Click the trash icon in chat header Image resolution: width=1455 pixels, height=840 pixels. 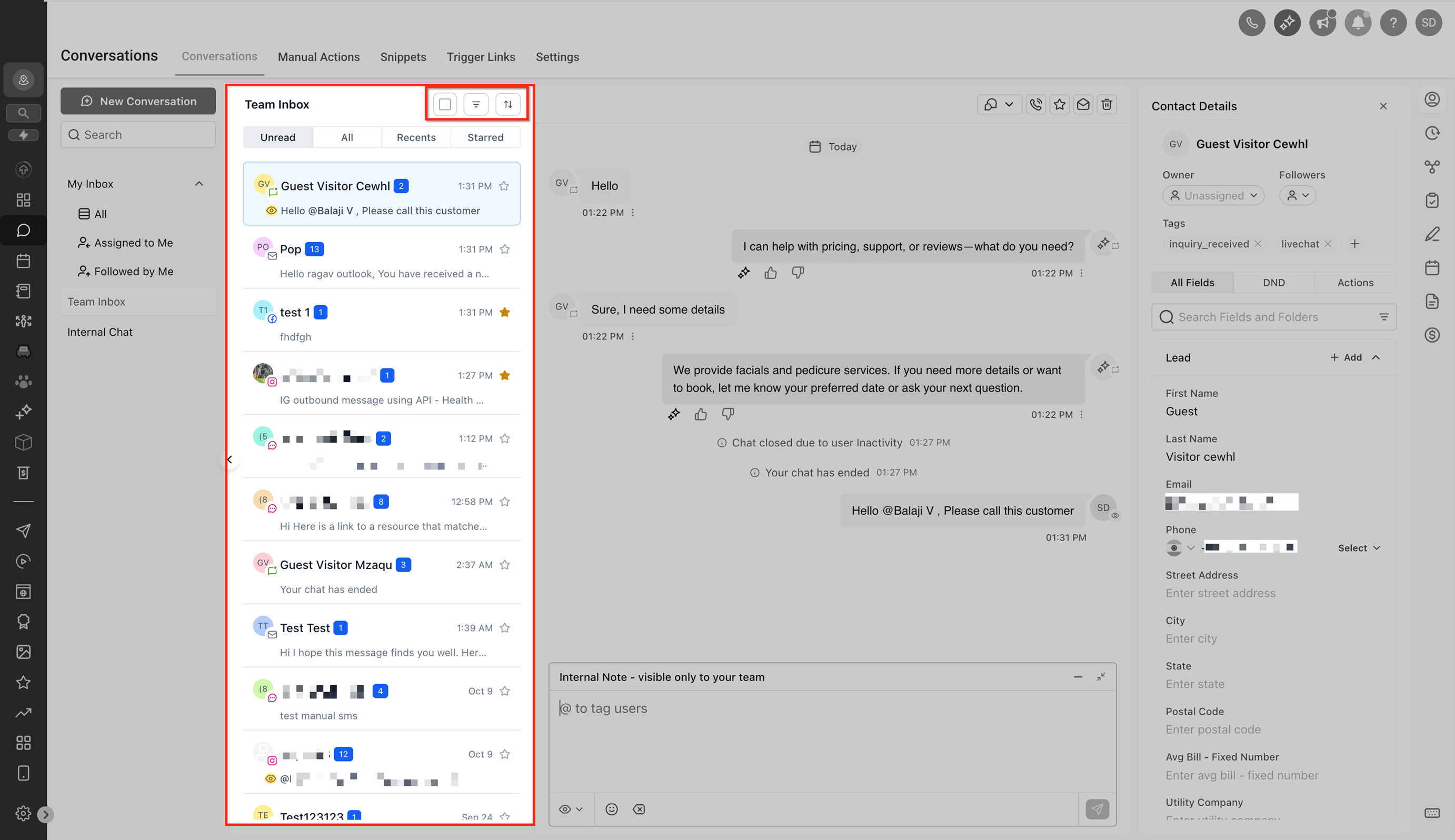coord(1107,104)
